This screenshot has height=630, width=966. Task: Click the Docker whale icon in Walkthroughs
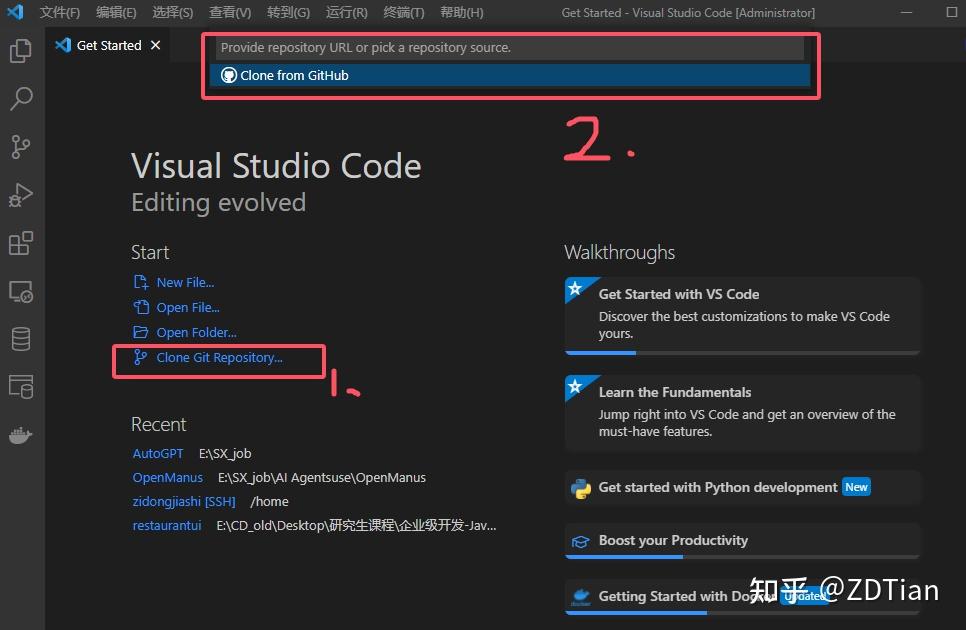[x=580, y=596]
